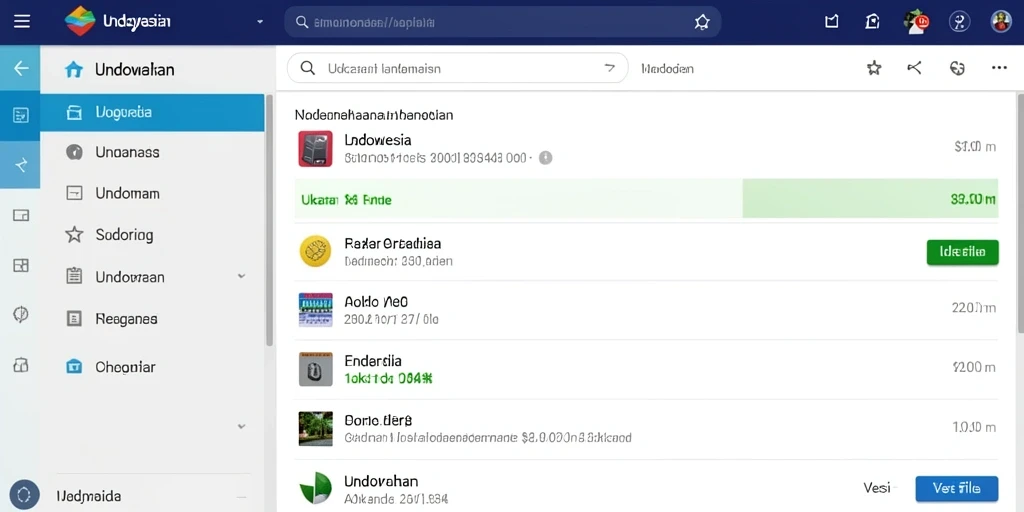Select the highlighted Uoguraia sidebar item
This screenshot has width=1024, height=512.
point(152,112)
